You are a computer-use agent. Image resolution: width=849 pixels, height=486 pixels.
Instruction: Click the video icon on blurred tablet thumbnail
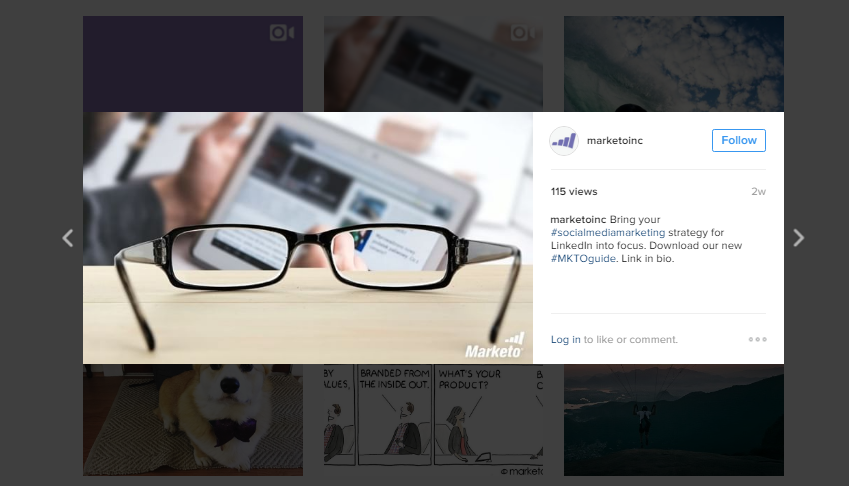(523, 33)
